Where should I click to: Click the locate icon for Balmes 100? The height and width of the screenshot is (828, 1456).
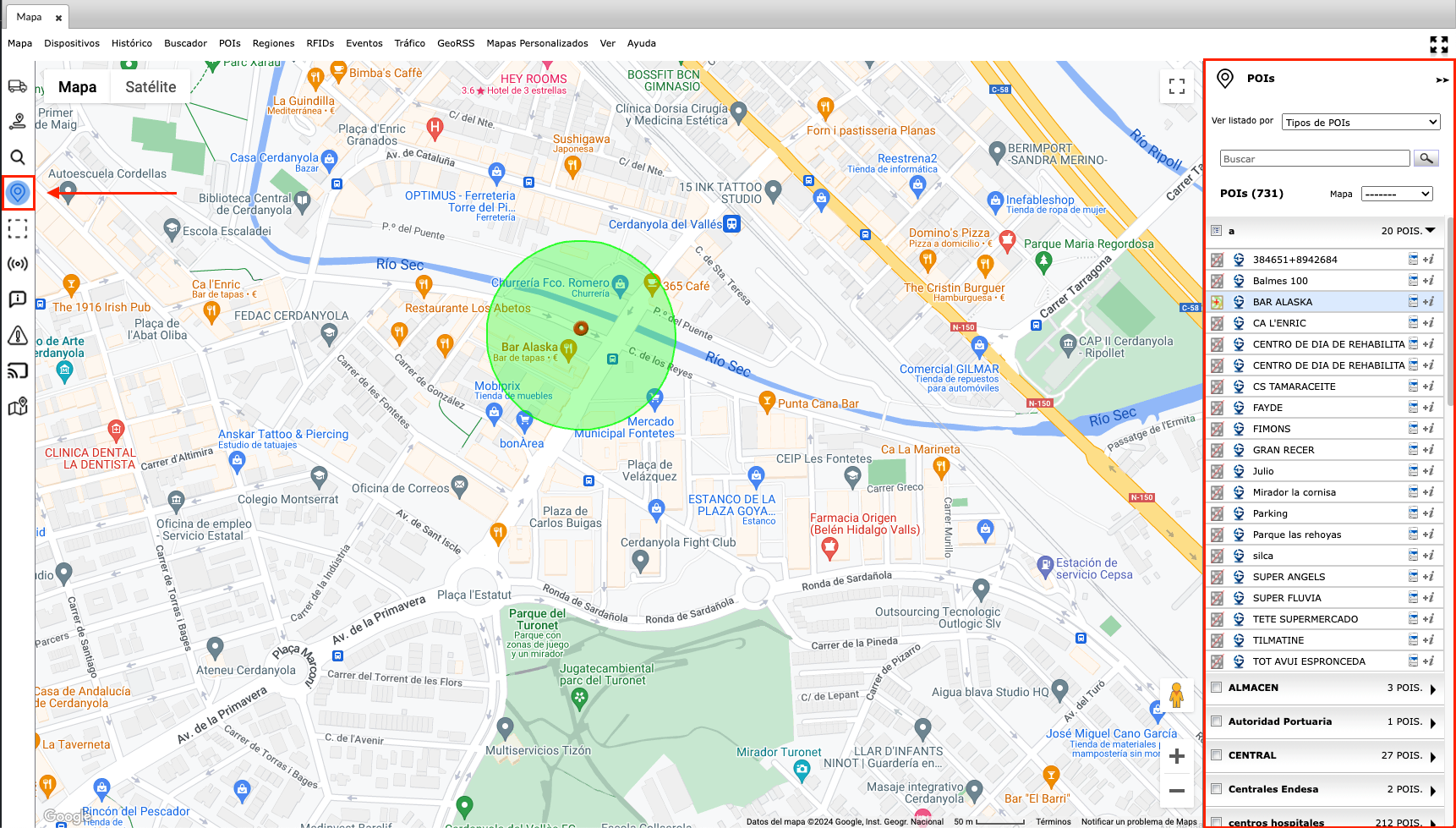pos(1239,281)
